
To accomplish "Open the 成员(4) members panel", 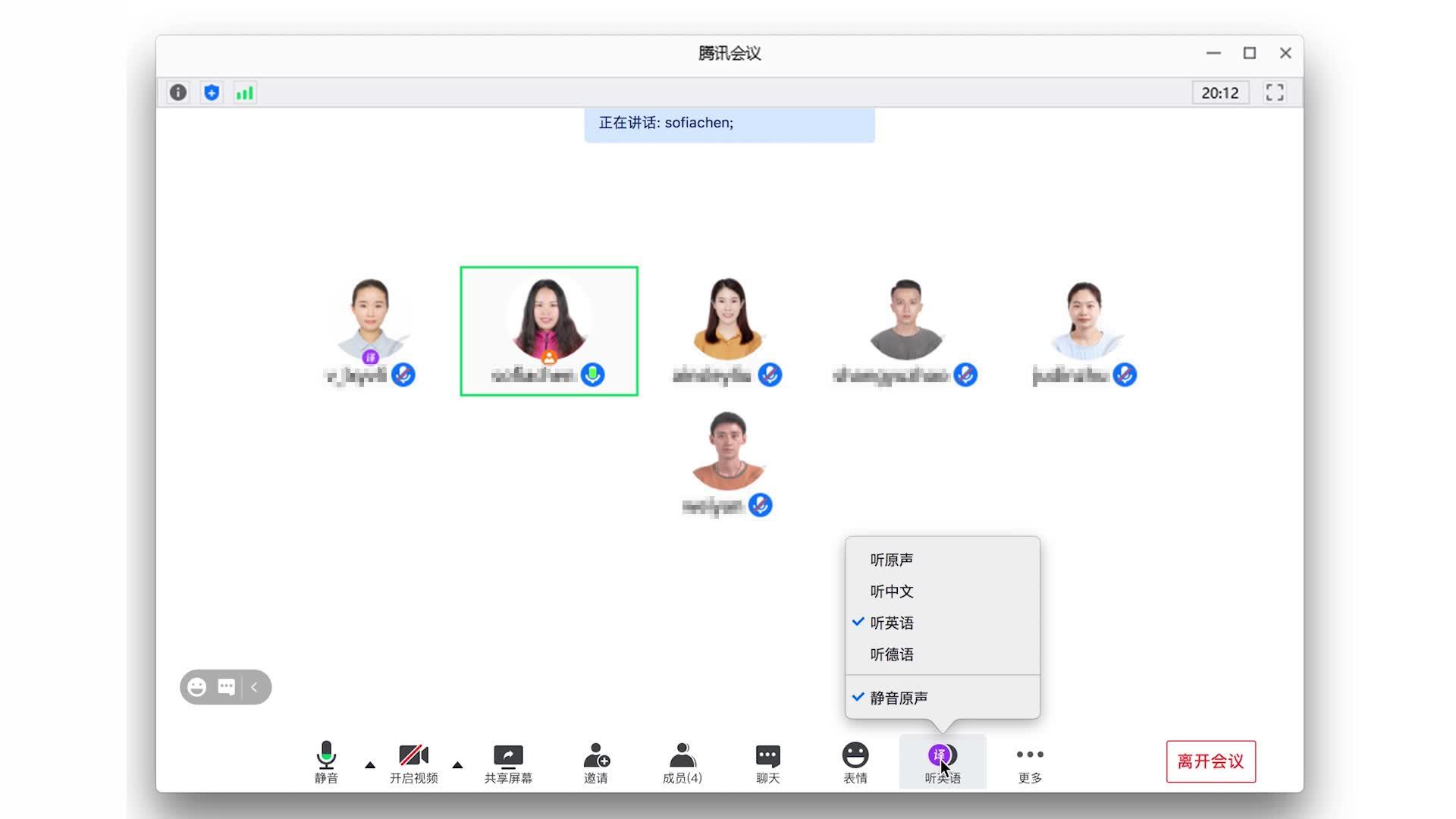I will point(682,761).
